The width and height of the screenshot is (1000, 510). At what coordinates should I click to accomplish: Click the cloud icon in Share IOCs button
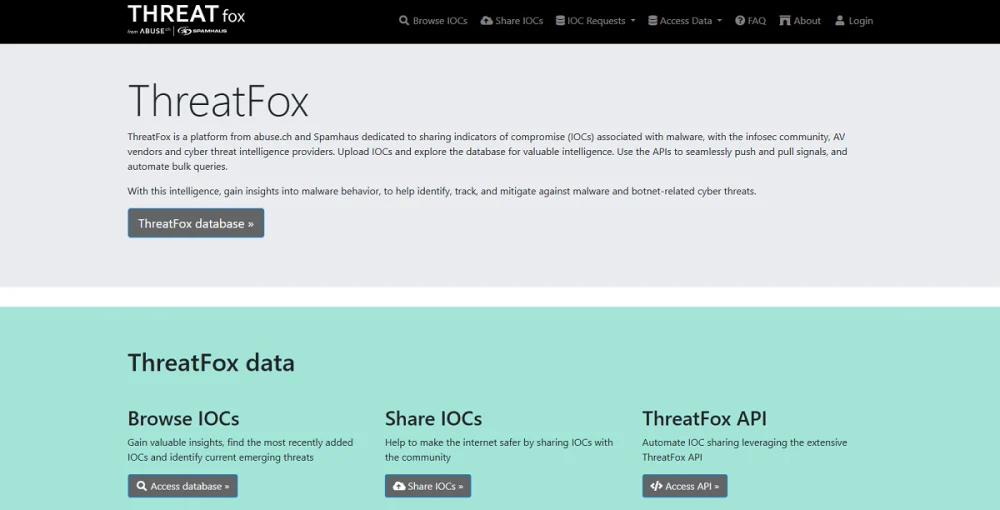399,486
